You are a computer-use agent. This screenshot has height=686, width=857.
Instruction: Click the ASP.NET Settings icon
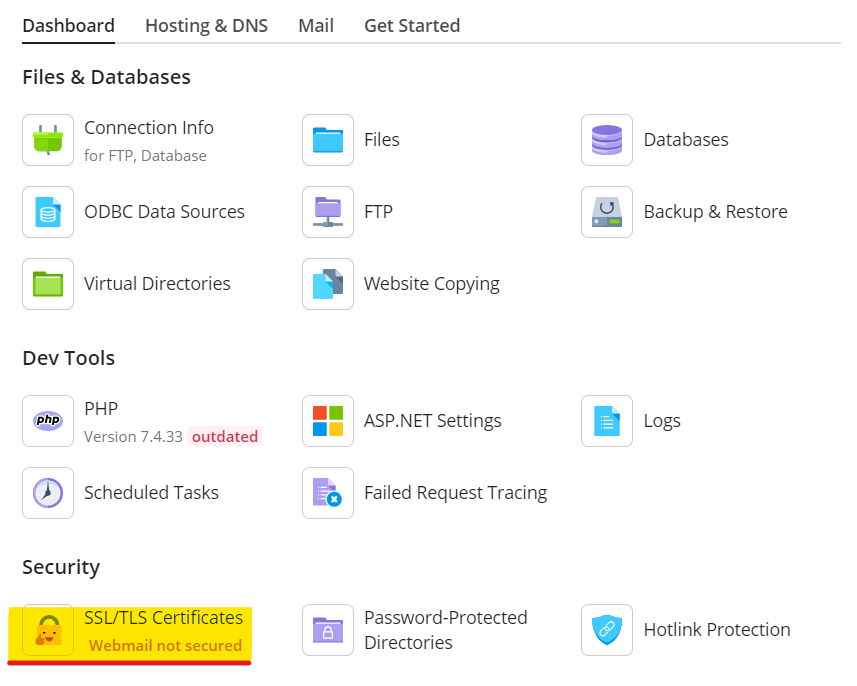tap(328, 421)
